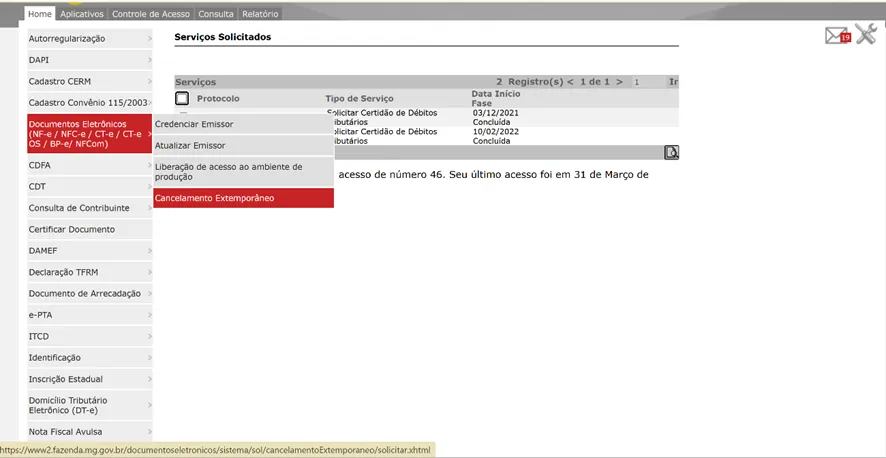The height and width of the screenshot is (458, 886).
Task: Open the tools wrench and screwdriver icon
Action: pyautogui.click(x=866, y=34)
